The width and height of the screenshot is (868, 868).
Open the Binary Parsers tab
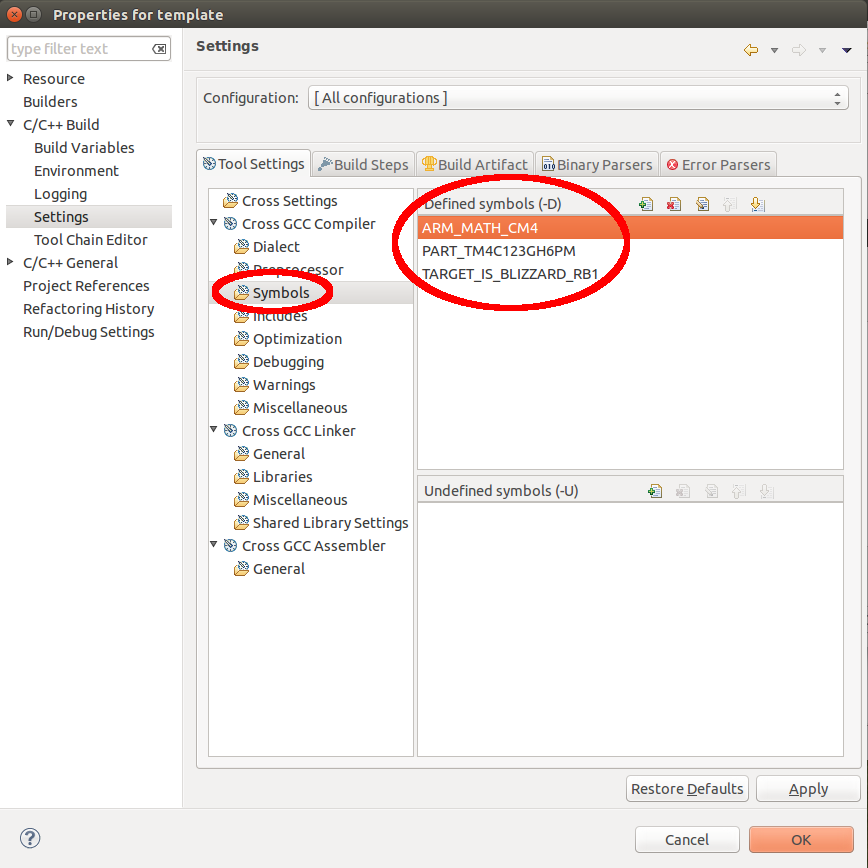pyautogui.click(x=596, y=163)
